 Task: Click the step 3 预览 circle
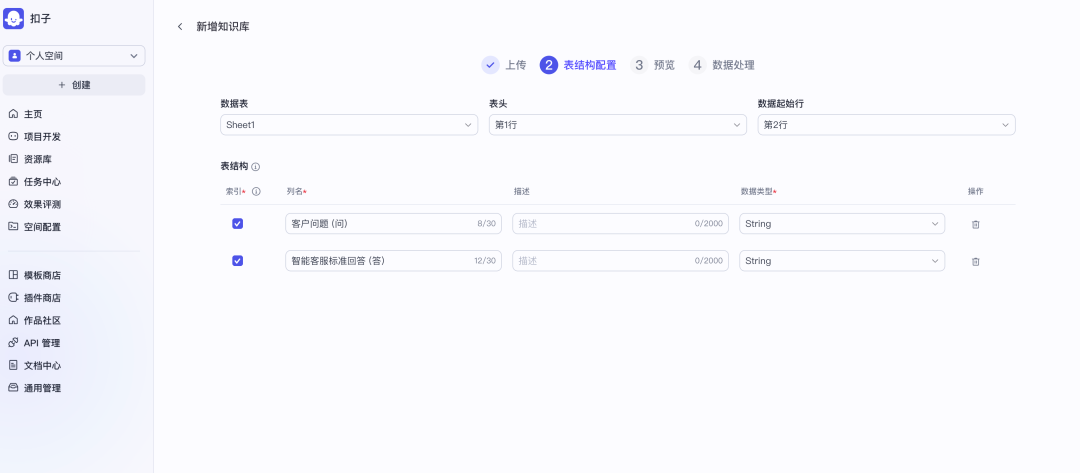point(639,65)
